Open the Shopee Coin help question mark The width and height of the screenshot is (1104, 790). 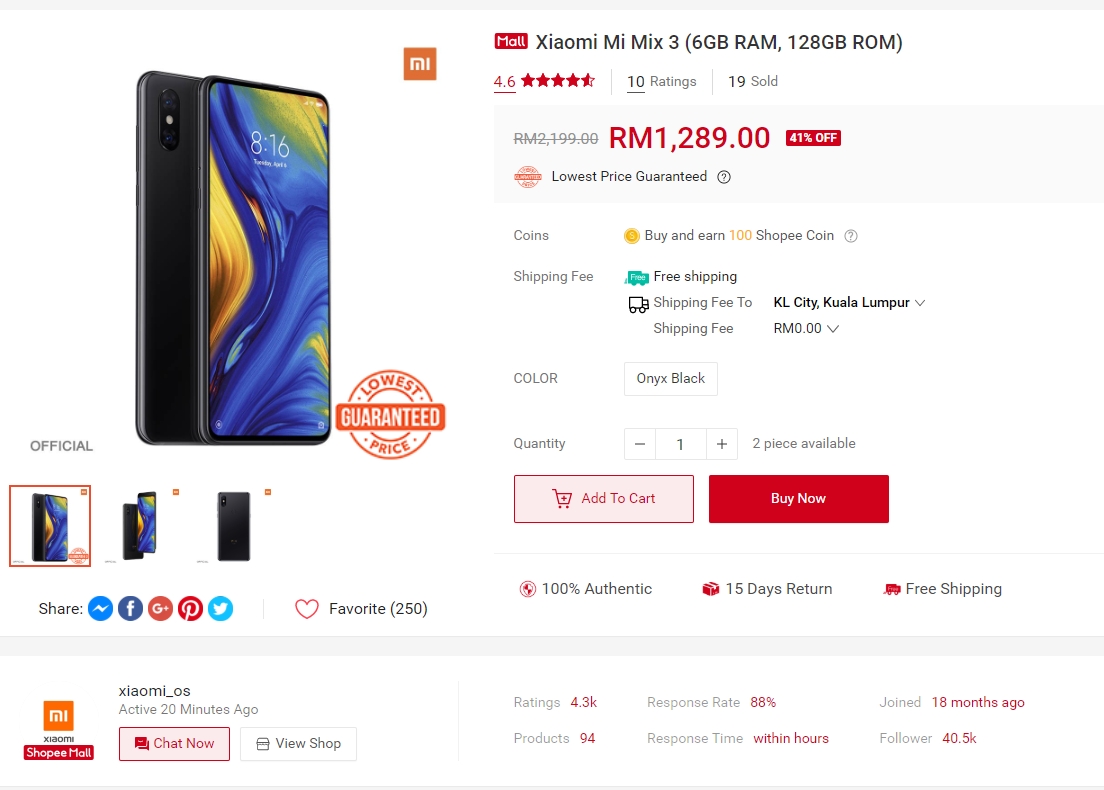tap(851, 236)
